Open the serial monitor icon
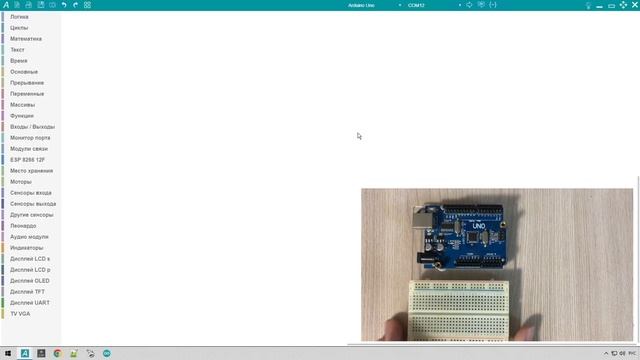 pos(481,5)
